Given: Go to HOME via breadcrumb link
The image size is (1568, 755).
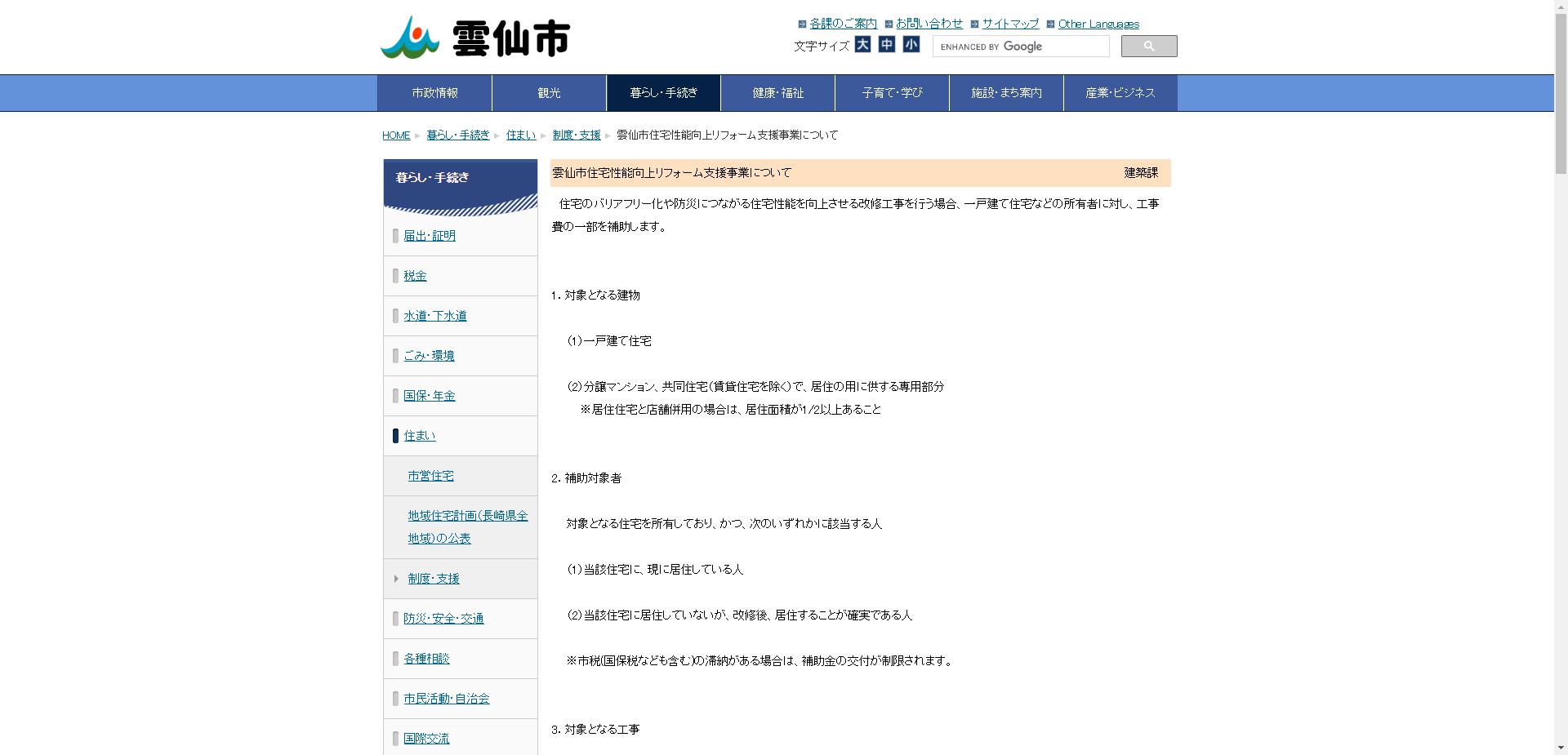Looking at the screenshot, I should coord(395,135).
